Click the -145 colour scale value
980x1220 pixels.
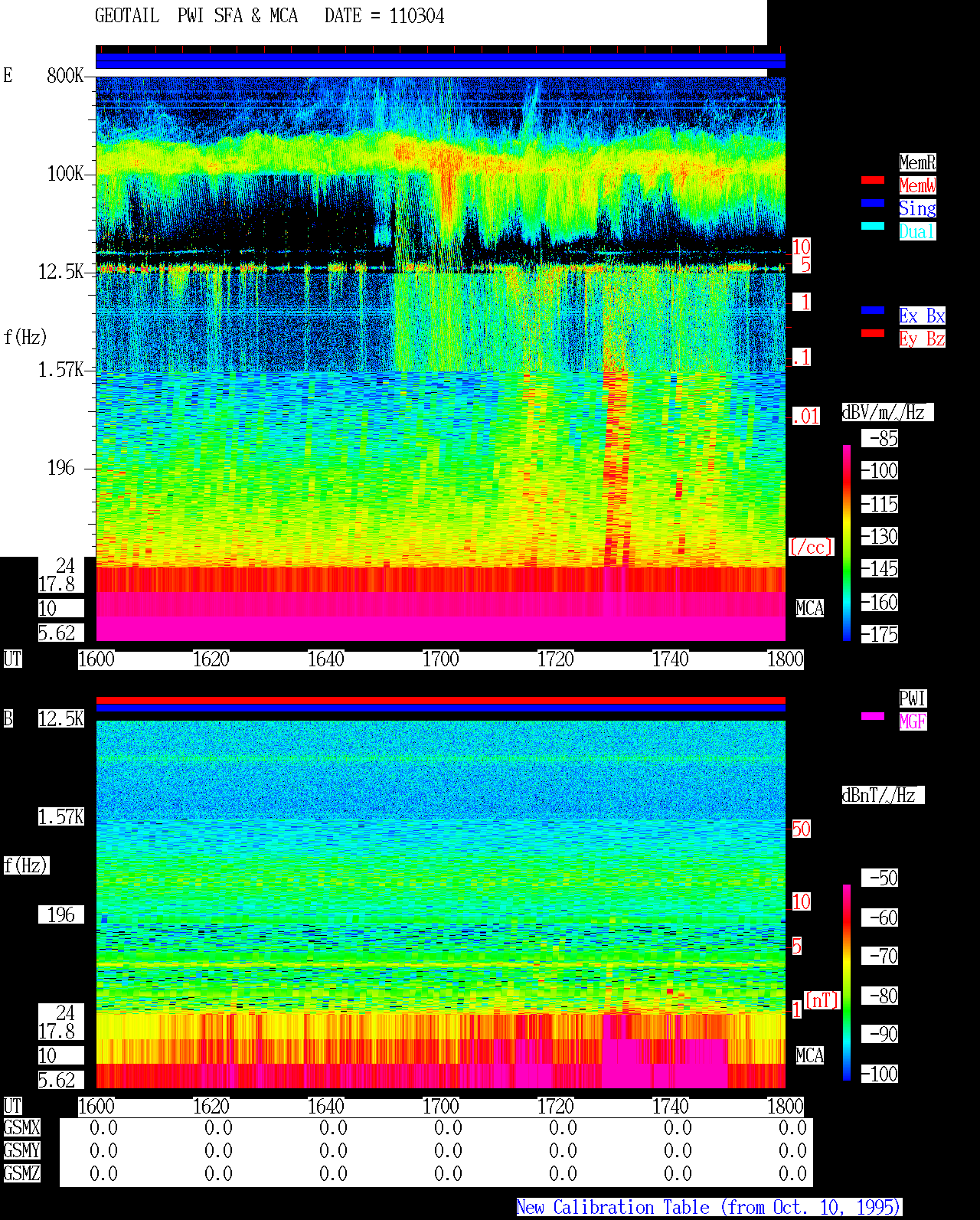pos(880,568)
